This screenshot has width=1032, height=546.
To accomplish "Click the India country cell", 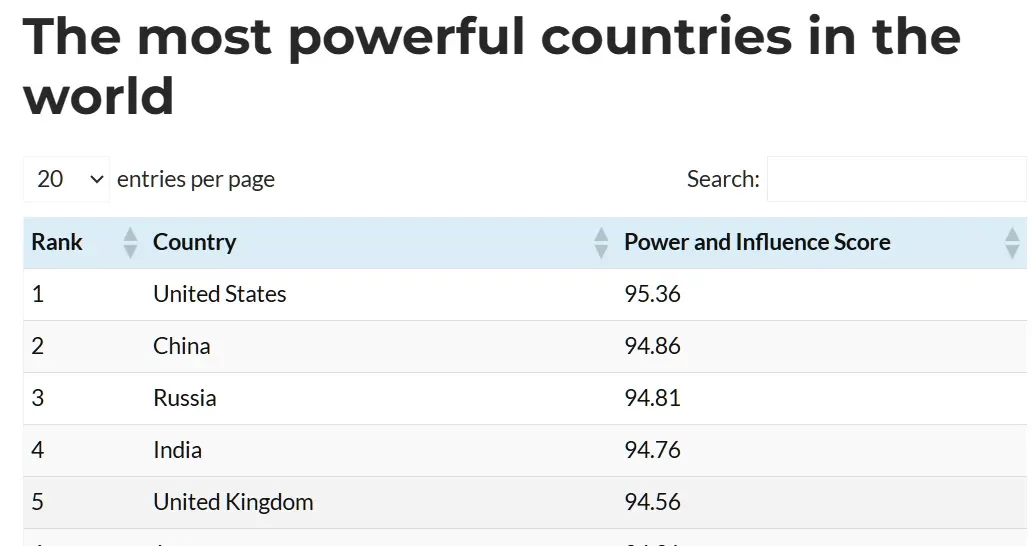I will pos(178,450).
